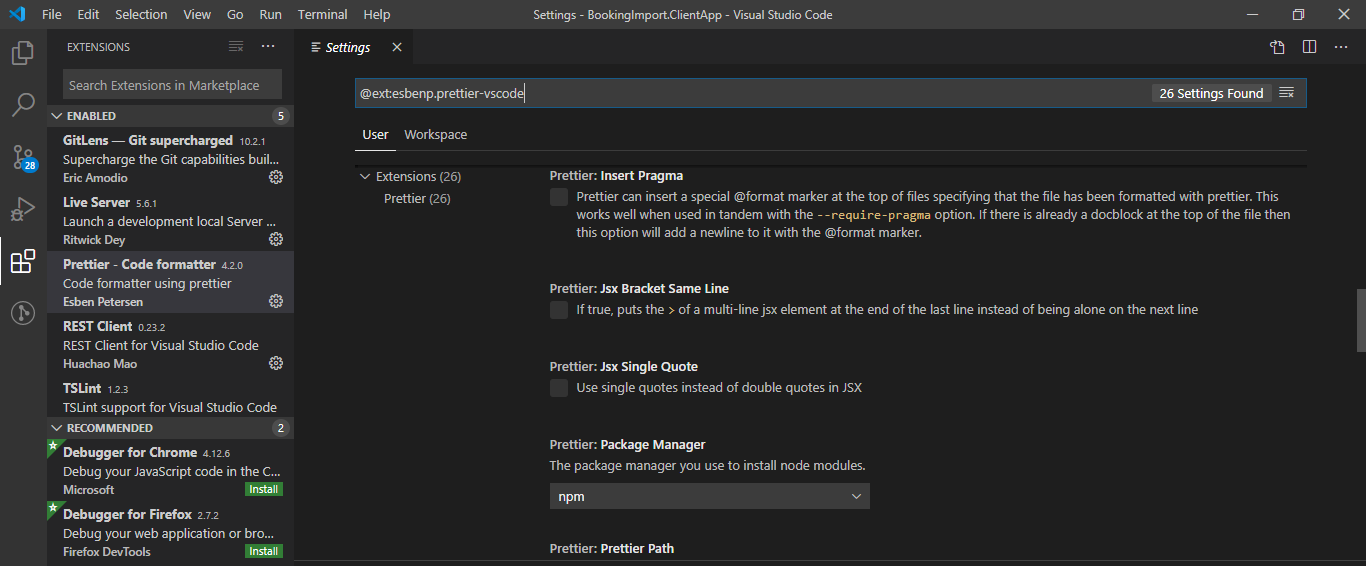Click the Prettier: Insert Pragma setting title
This screenshot has width=1366, height=566.
616,175
